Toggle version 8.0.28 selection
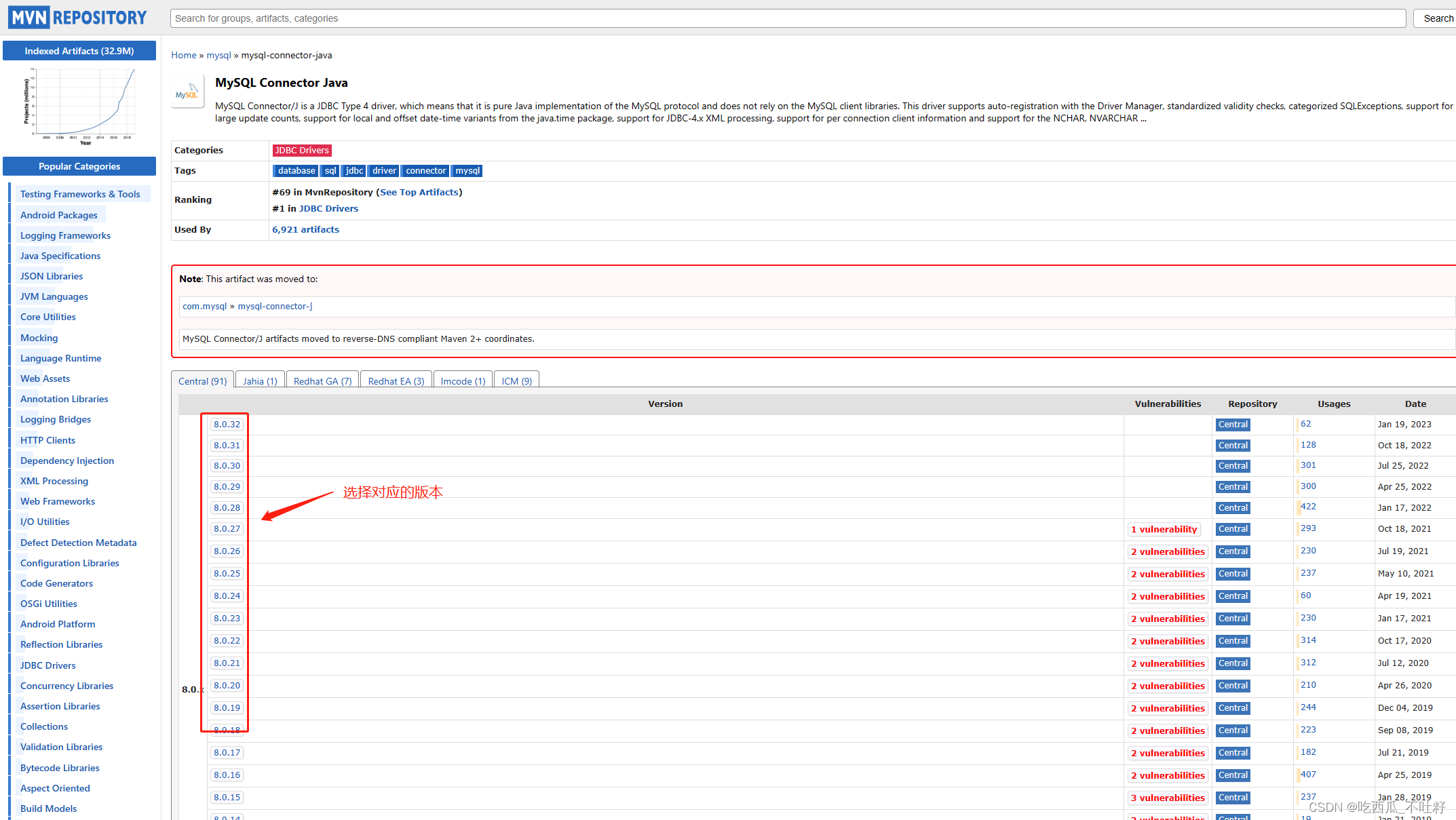The width and height of the screenshot is (1456, 820). click(227, 508)
